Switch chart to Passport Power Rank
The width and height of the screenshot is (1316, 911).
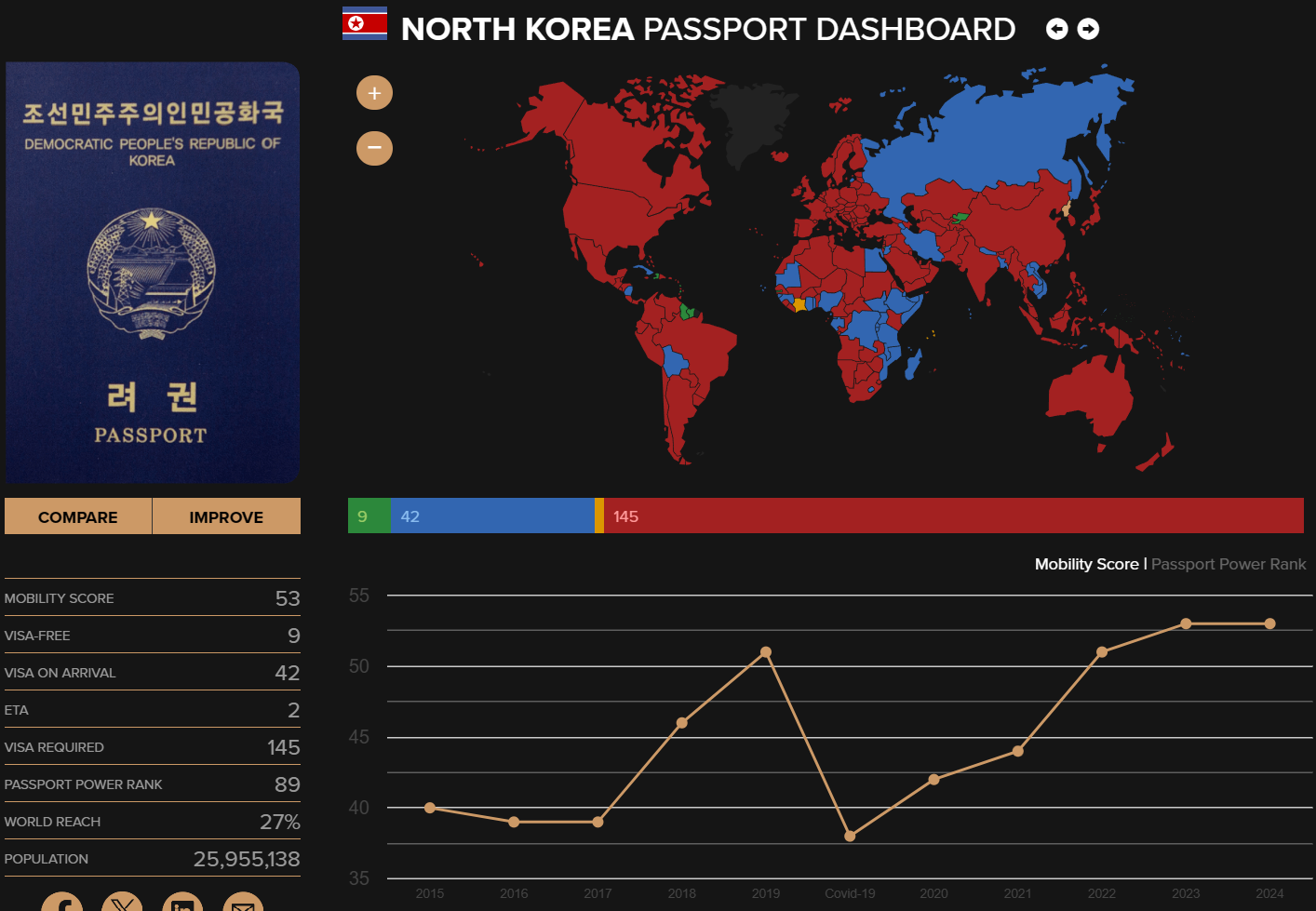[x=1228, y=564]
